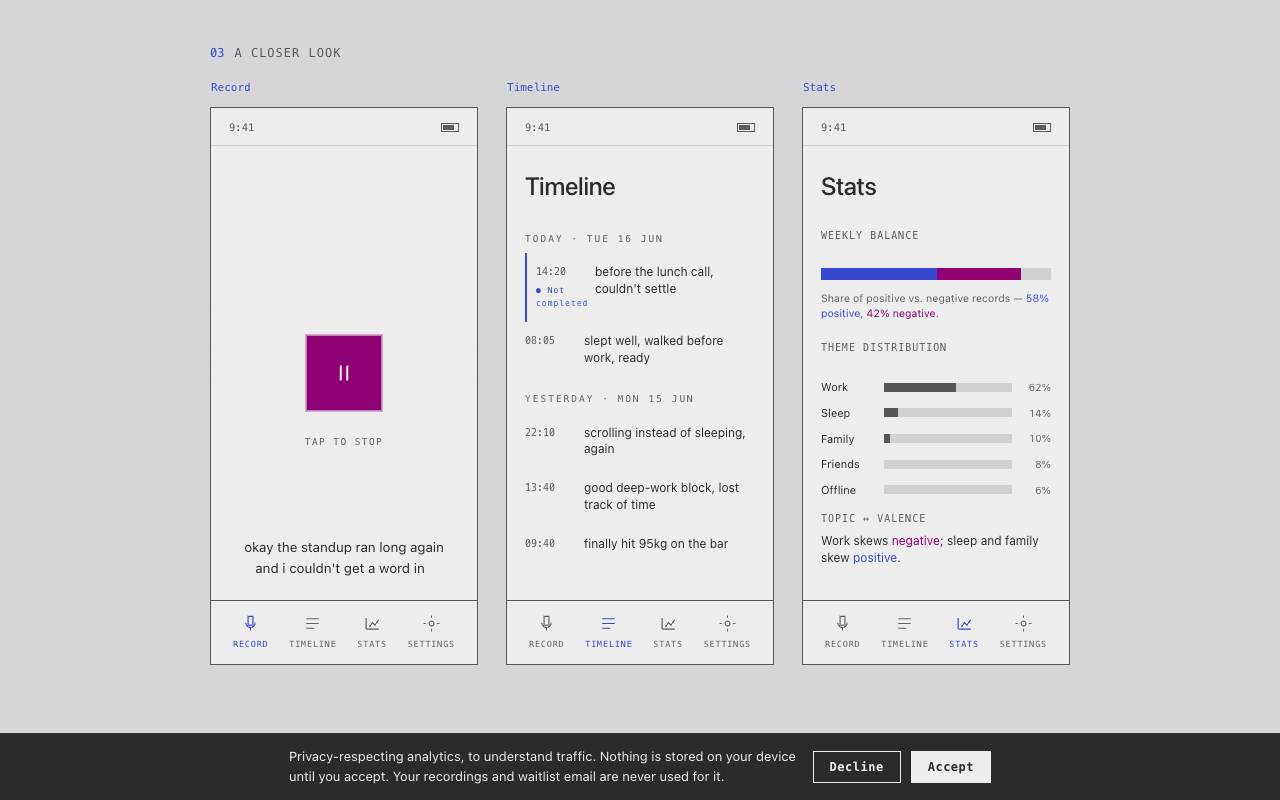Click the 'TODAY · TUE 16 JUN' date header
The height and width of the screenshot is (800, 1280).
[x=594, y=239]
